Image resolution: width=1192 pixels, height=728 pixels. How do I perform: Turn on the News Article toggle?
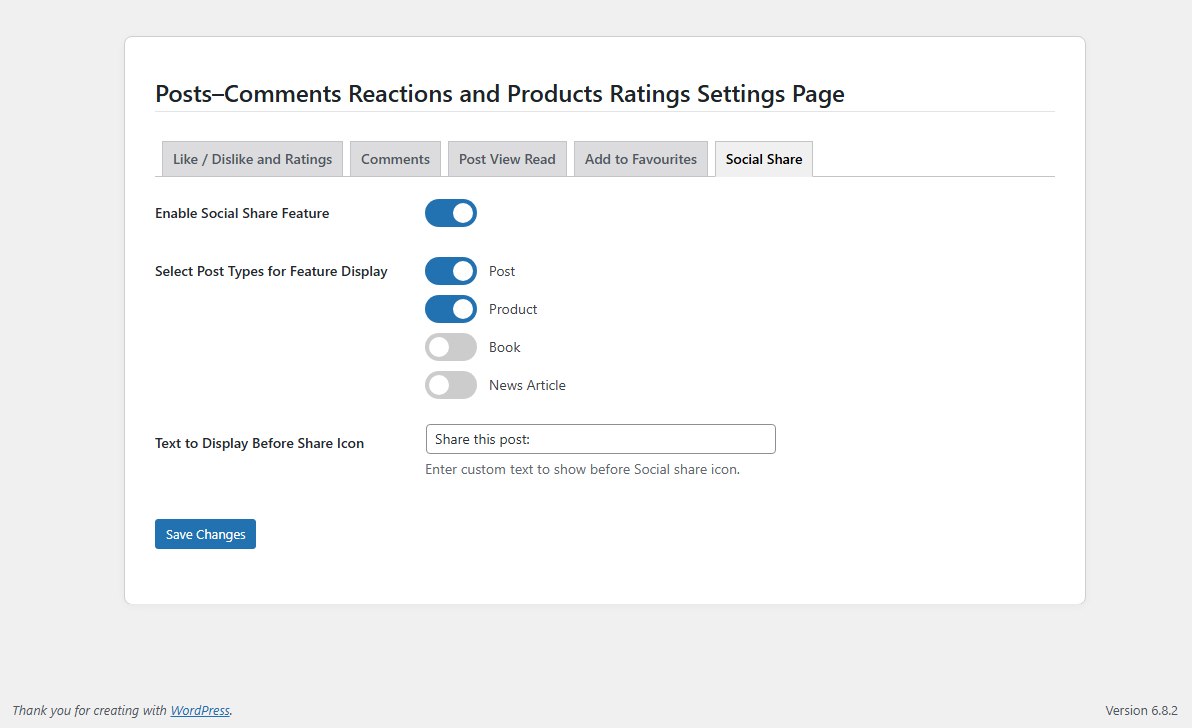[451, 385]
